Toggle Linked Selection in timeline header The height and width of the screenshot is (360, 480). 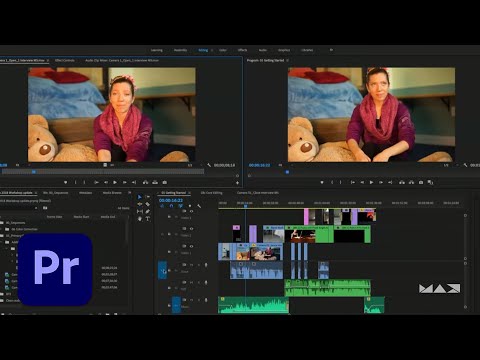point(180,206)
